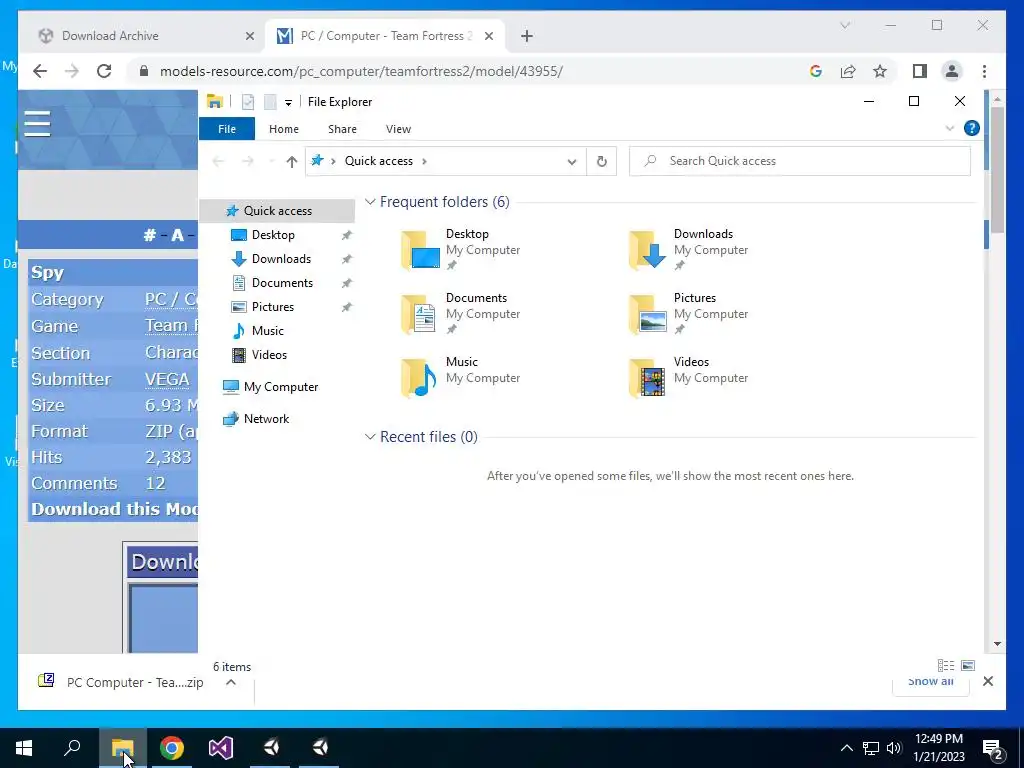Expand the ribbon with the chevron
Viewport: 1024px width, 768px height.
tap(950, 128)
